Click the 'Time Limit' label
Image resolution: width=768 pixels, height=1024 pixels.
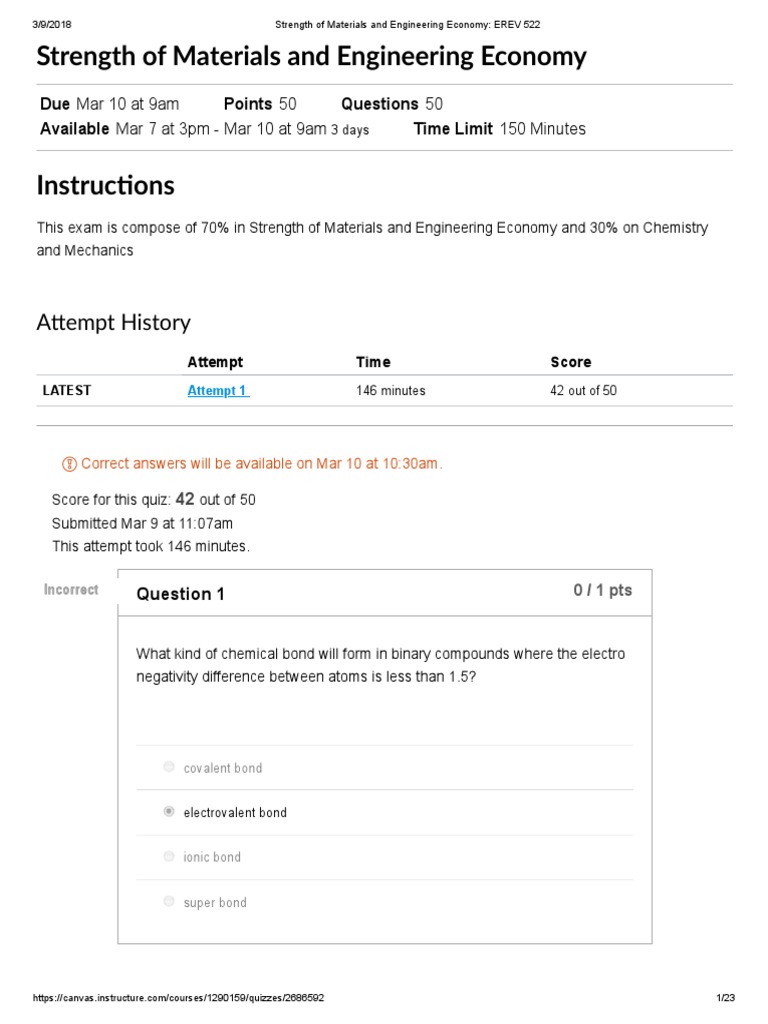pos(453,128)
